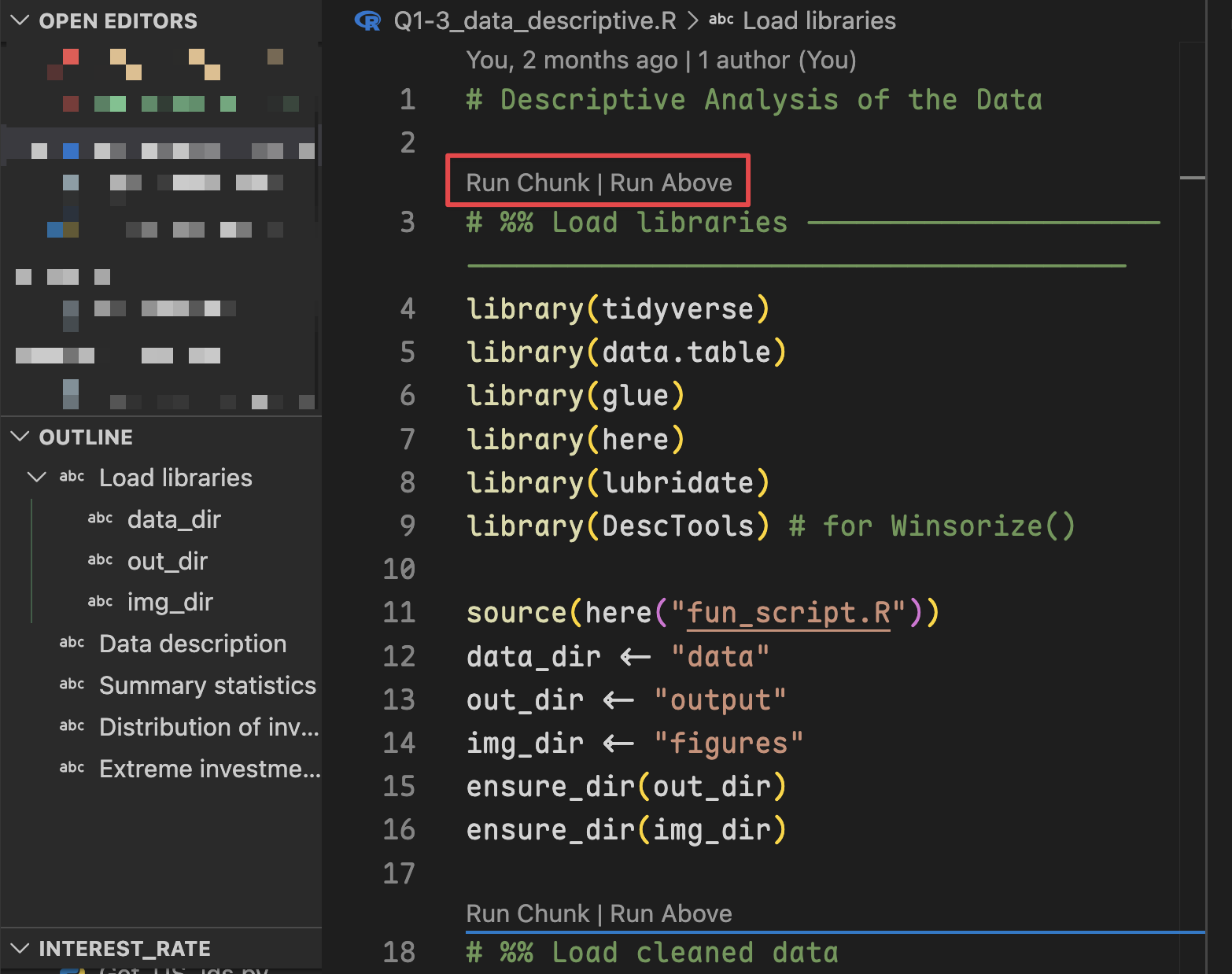This screenshot has width=1232, height=974.
Task: Open the git blame annotation 'You, 2 months ago'
Action: pos(661,60)
